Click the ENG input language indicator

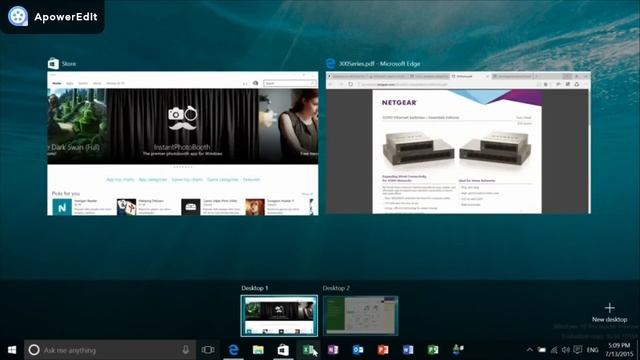(x=592, y=350)
